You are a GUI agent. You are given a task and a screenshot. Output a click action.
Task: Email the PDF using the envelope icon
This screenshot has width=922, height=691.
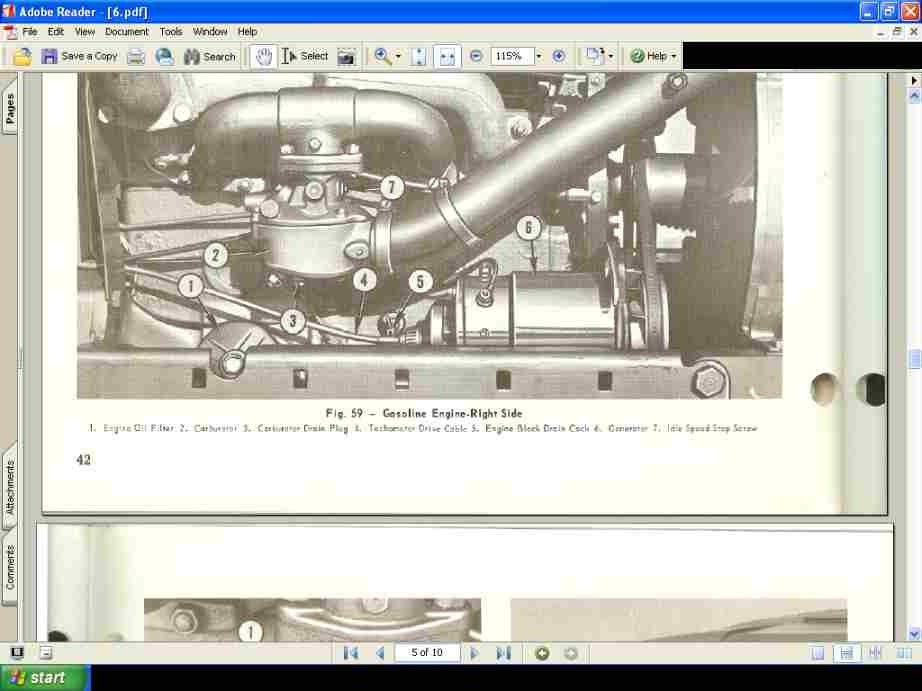[163, 56]
